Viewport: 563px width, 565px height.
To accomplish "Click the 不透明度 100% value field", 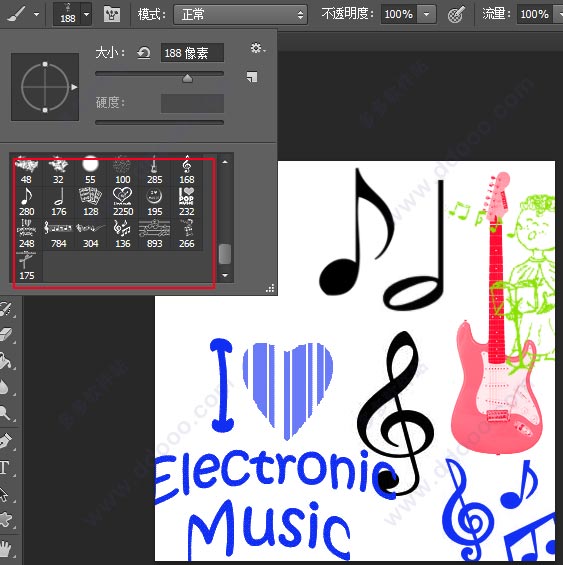I will tap(399, 14).
